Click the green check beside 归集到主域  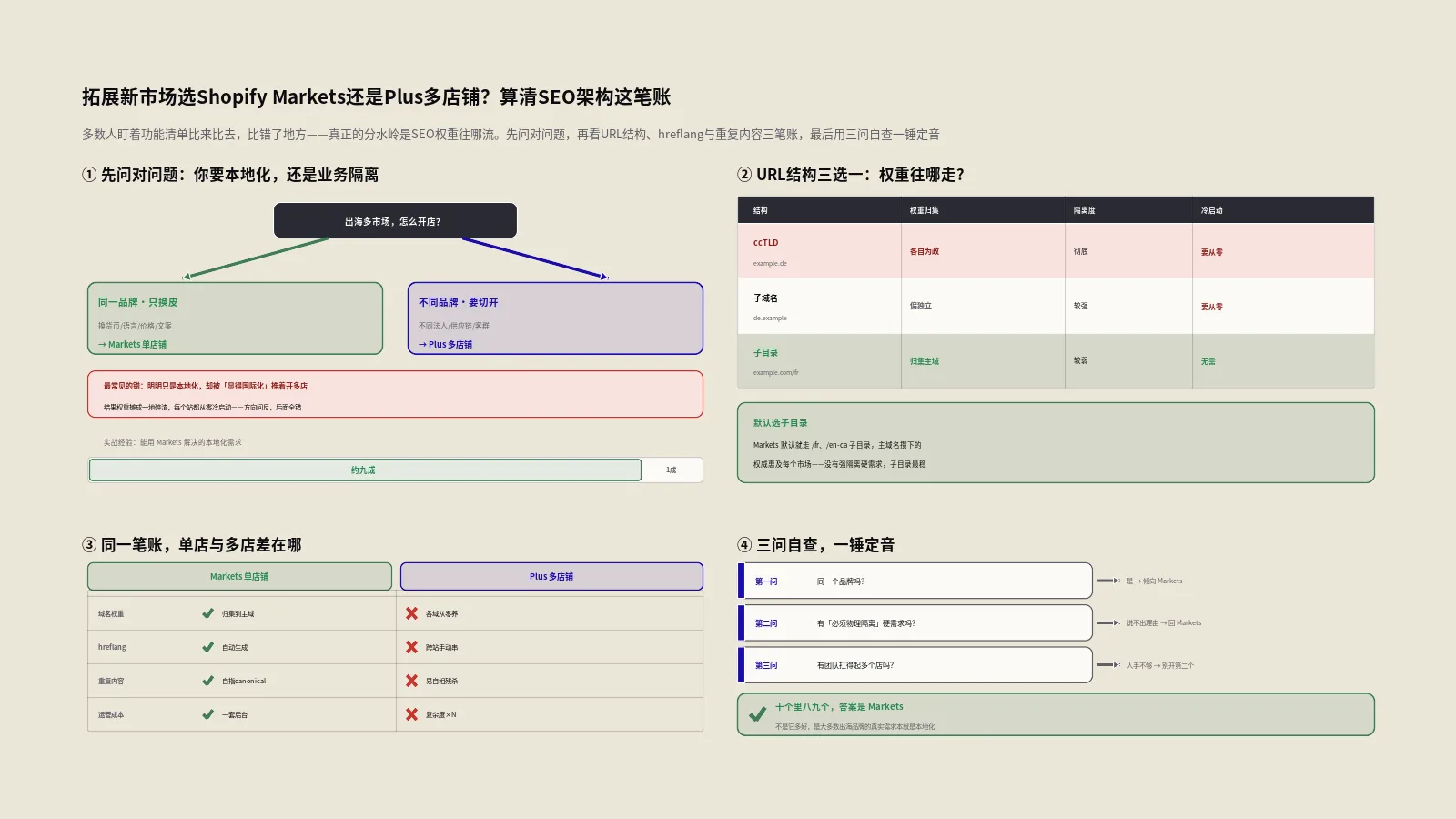207,613
